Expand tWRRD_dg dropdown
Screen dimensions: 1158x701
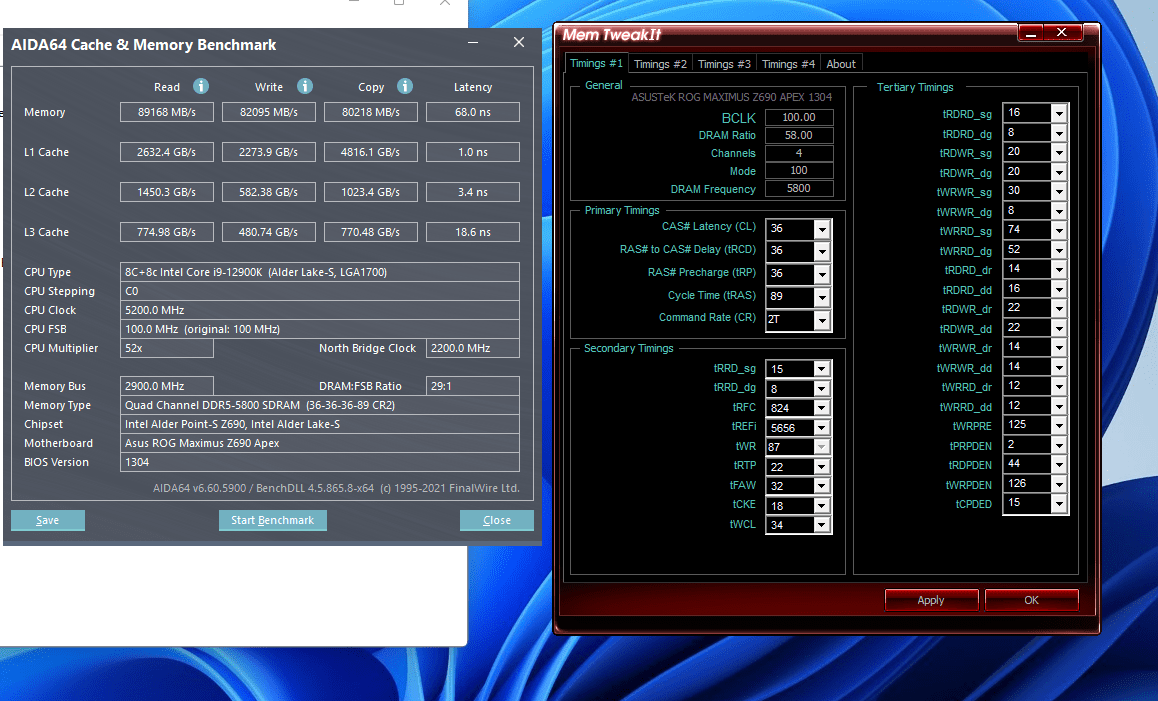(1059, 250)
